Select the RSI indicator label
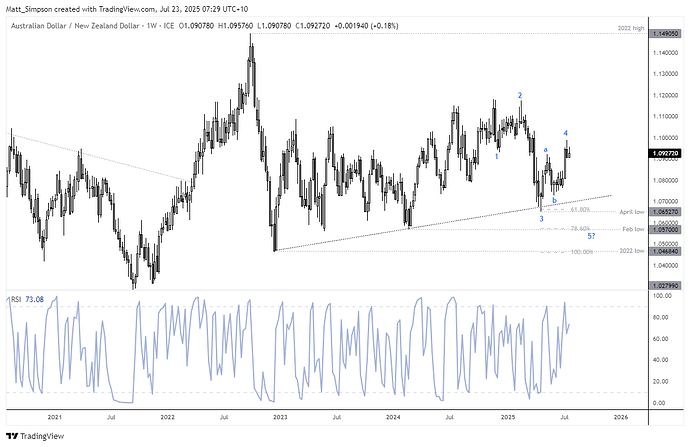The height and width of the screenshot is (447, 690). pos(16,299)
